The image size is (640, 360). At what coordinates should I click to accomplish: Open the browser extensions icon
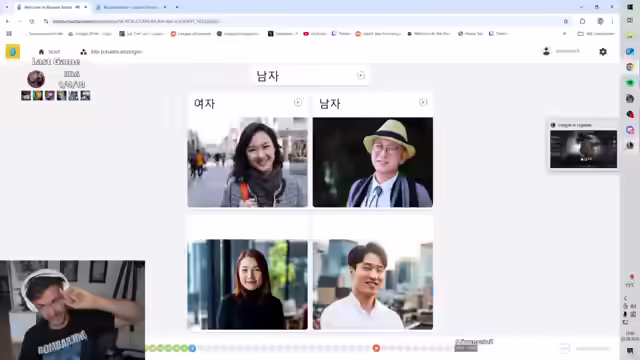pos(582,21)
